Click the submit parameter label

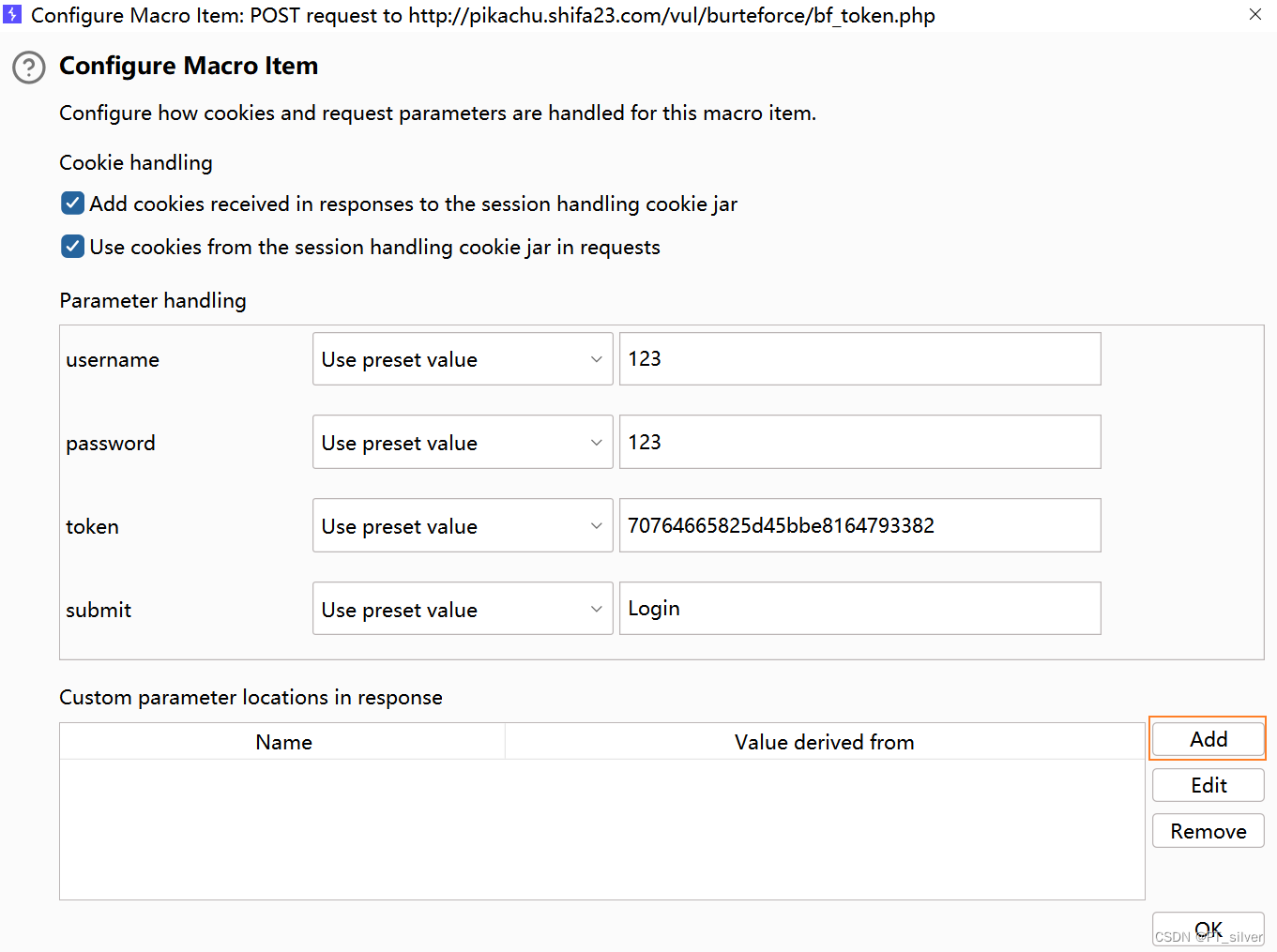click(x=99, y=611)
